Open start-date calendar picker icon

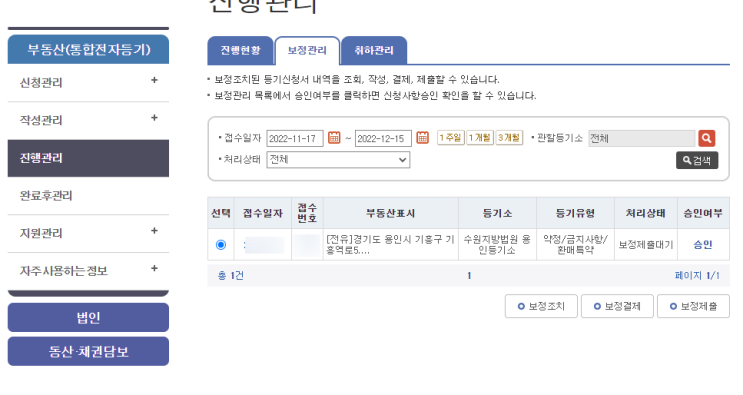pyautogui.click(x=334, y=138)
